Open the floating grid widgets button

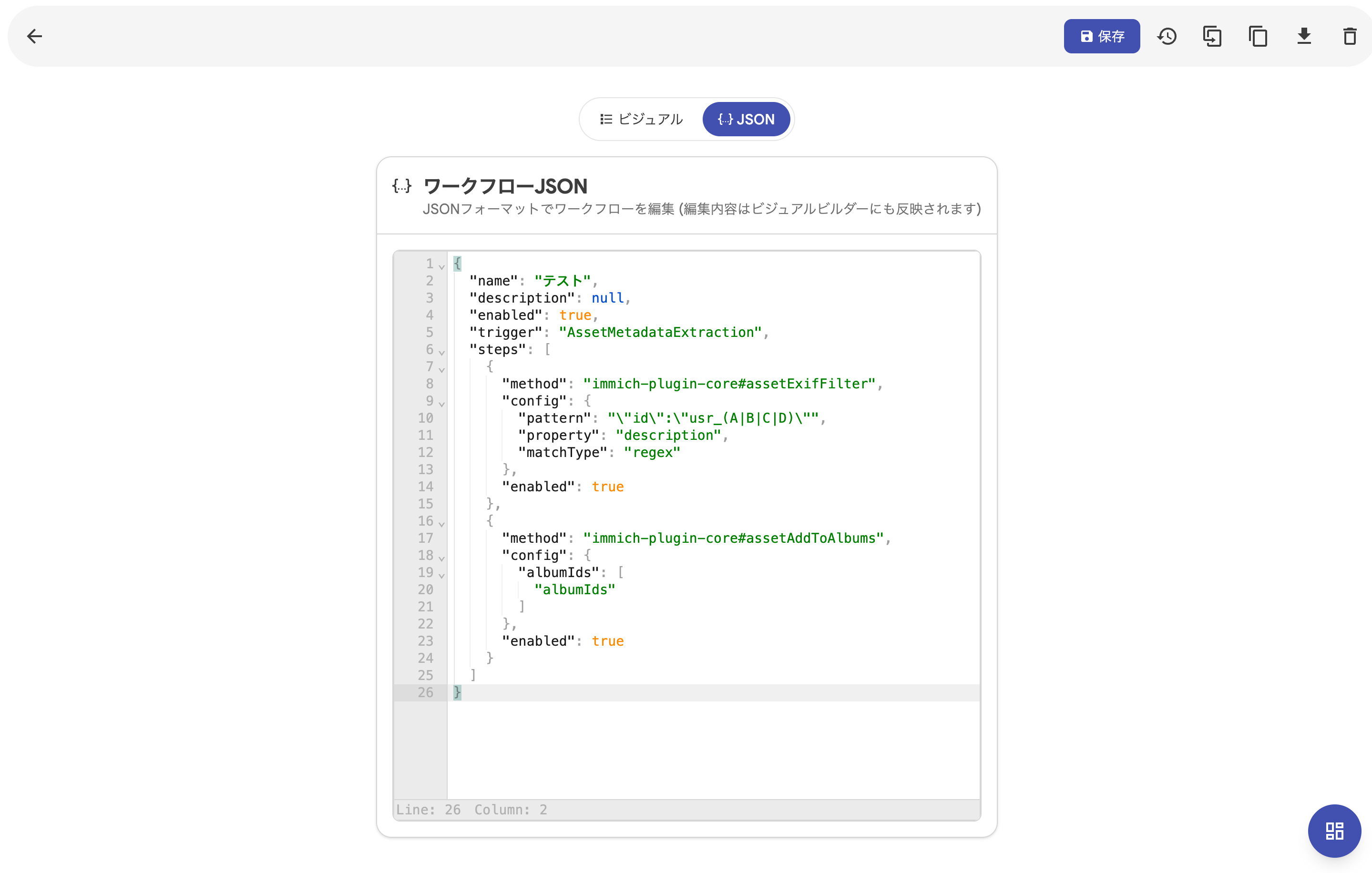[1334, 830]
